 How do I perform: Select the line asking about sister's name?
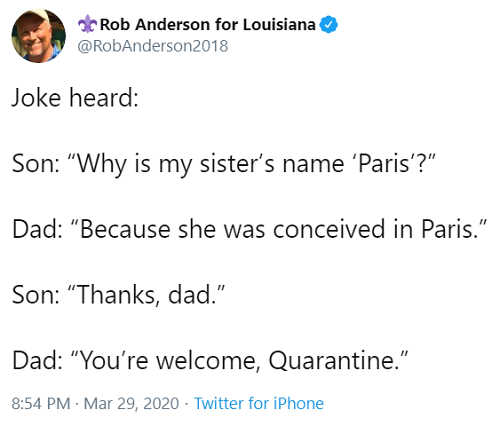click(224, 164)
